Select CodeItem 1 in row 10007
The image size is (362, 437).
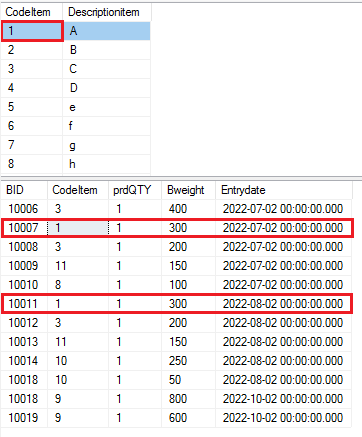(x=78, y=228)
